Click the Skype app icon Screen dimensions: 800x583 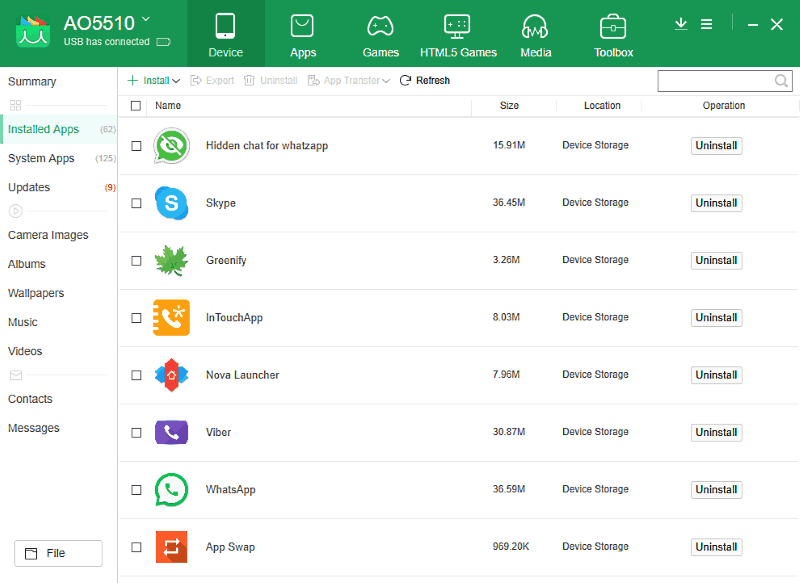pyautogui.click(x=171, y=203)
